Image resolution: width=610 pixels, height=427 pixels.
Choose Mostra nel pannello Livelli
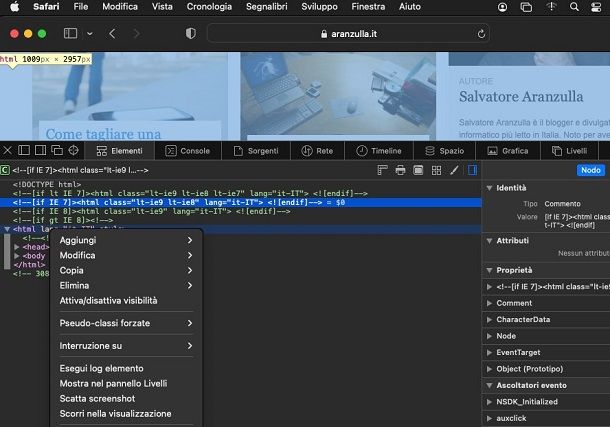click(126, 383)
